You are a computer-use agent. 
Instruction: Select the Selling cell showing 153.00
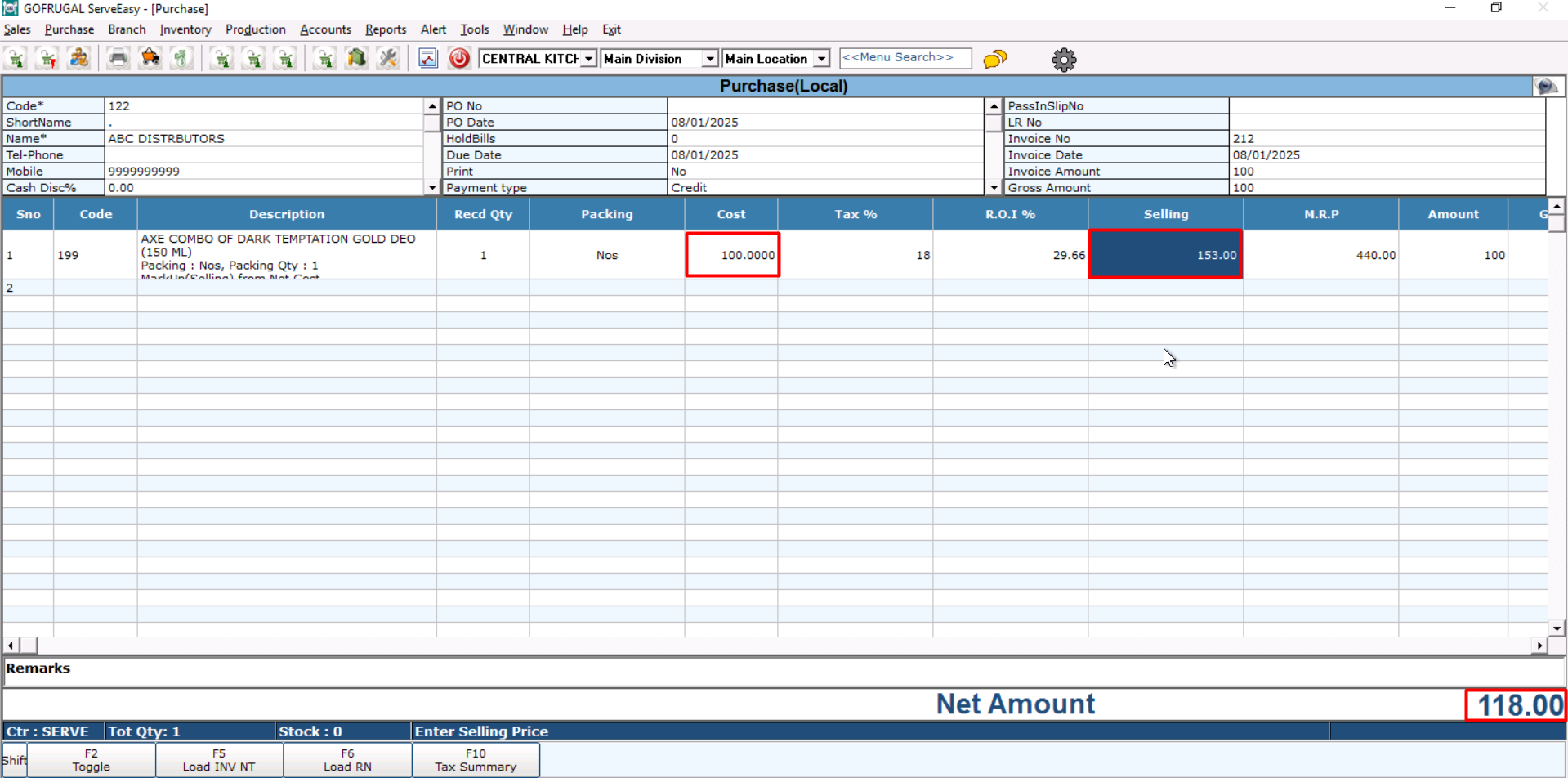click(x=1165, y=255)
